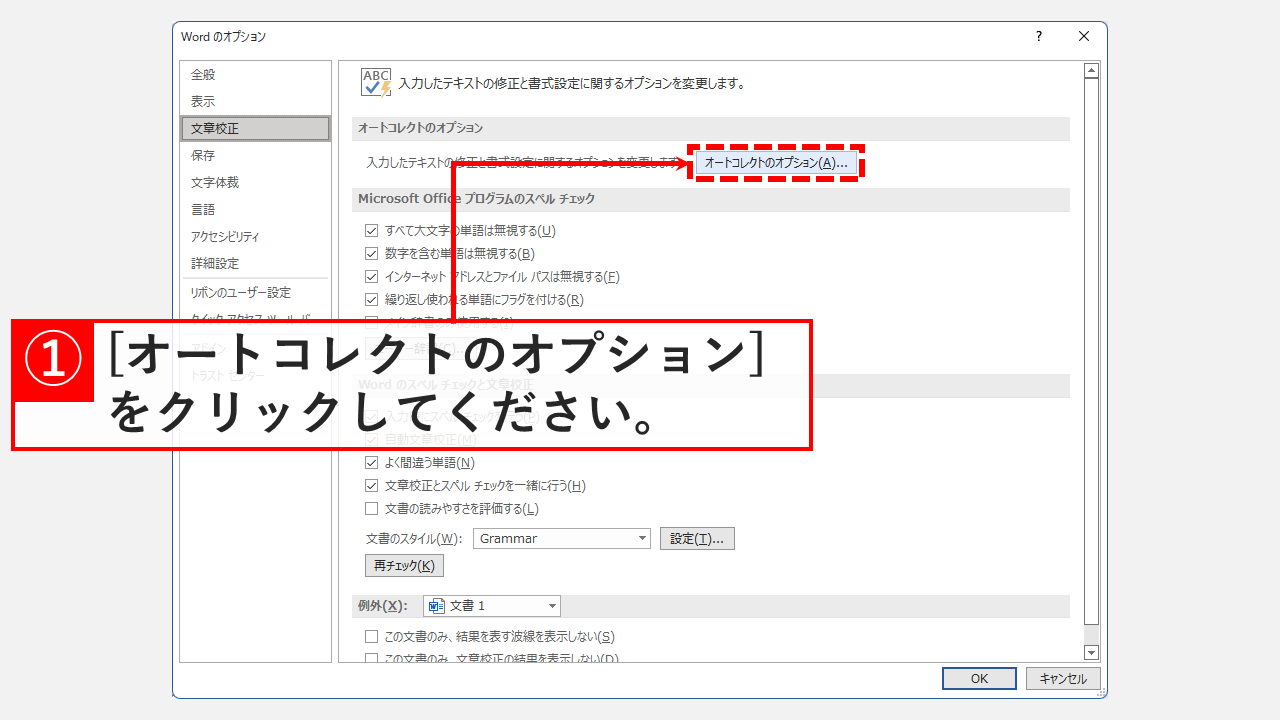Viewport: 1280px width, 720px height.
Task: Confirm with the OK button
Action: tap(979, 679)
